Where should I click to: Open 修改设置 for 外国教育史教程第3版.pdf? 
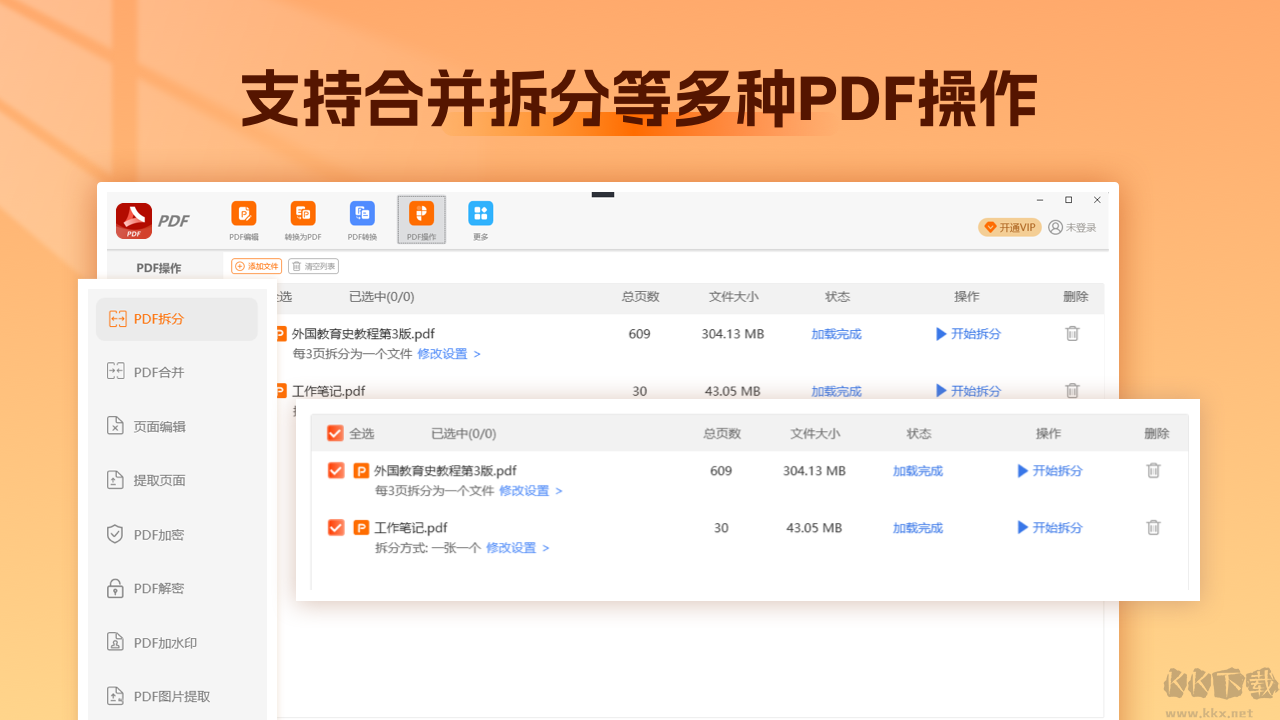pos(524,491)
